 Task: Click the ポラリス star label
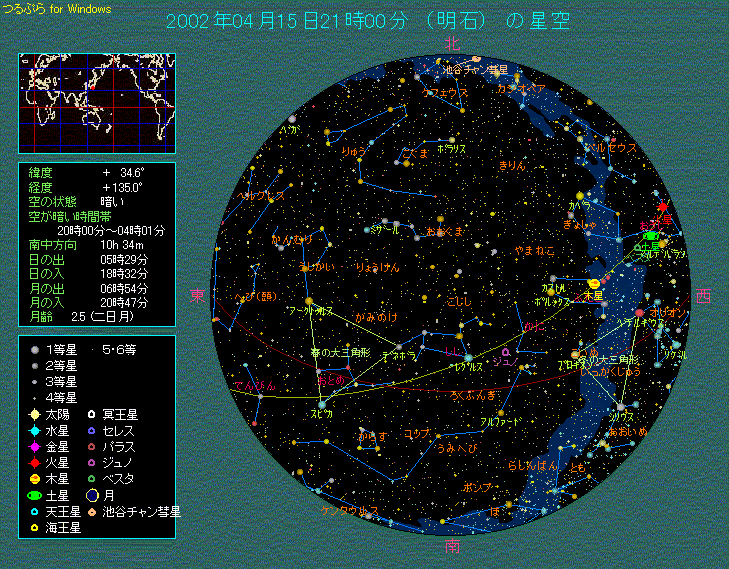[451, 149]
